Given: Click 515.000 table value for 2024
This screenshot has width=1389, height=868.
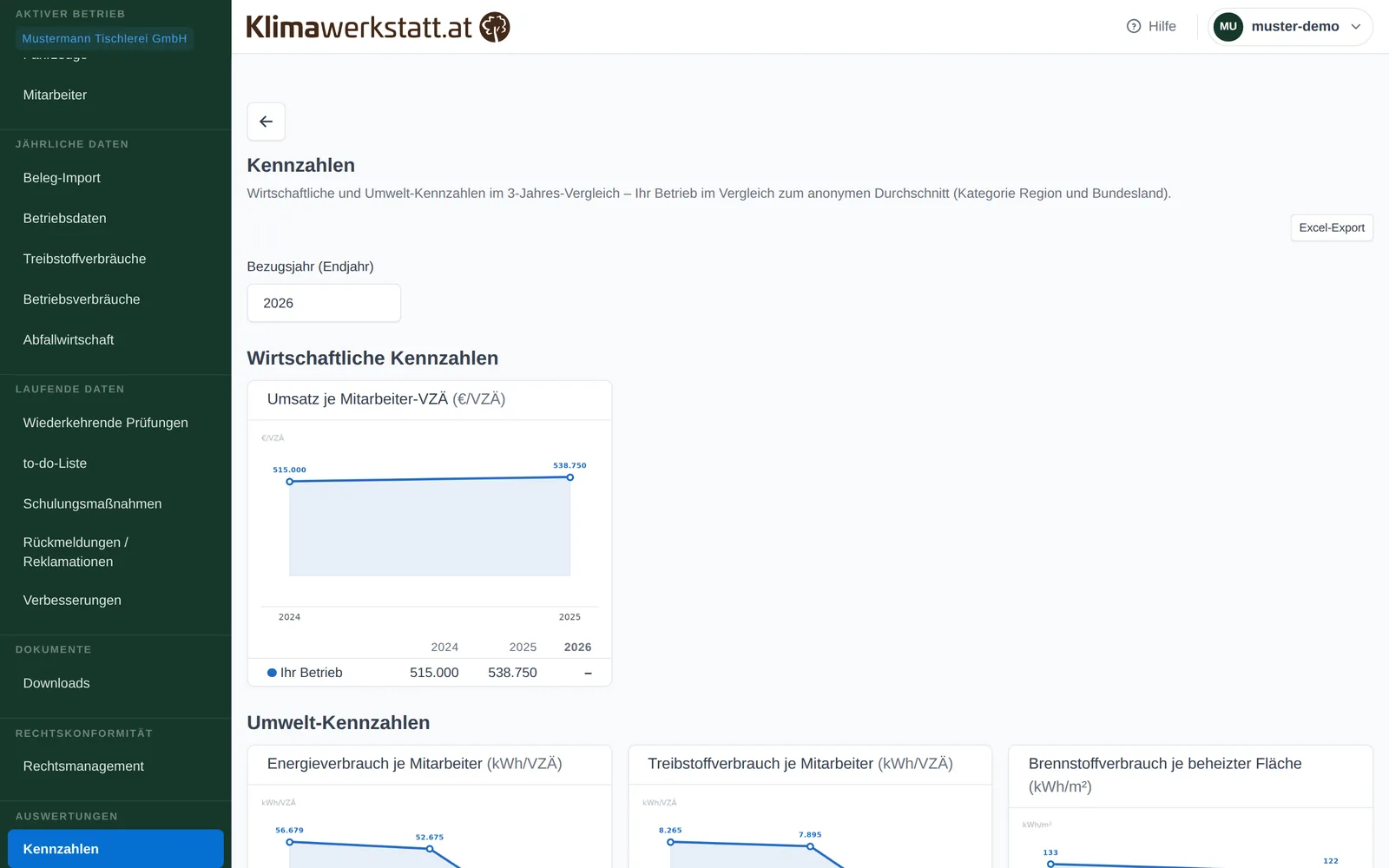Looking at the screenshot, I should [434, 673].
